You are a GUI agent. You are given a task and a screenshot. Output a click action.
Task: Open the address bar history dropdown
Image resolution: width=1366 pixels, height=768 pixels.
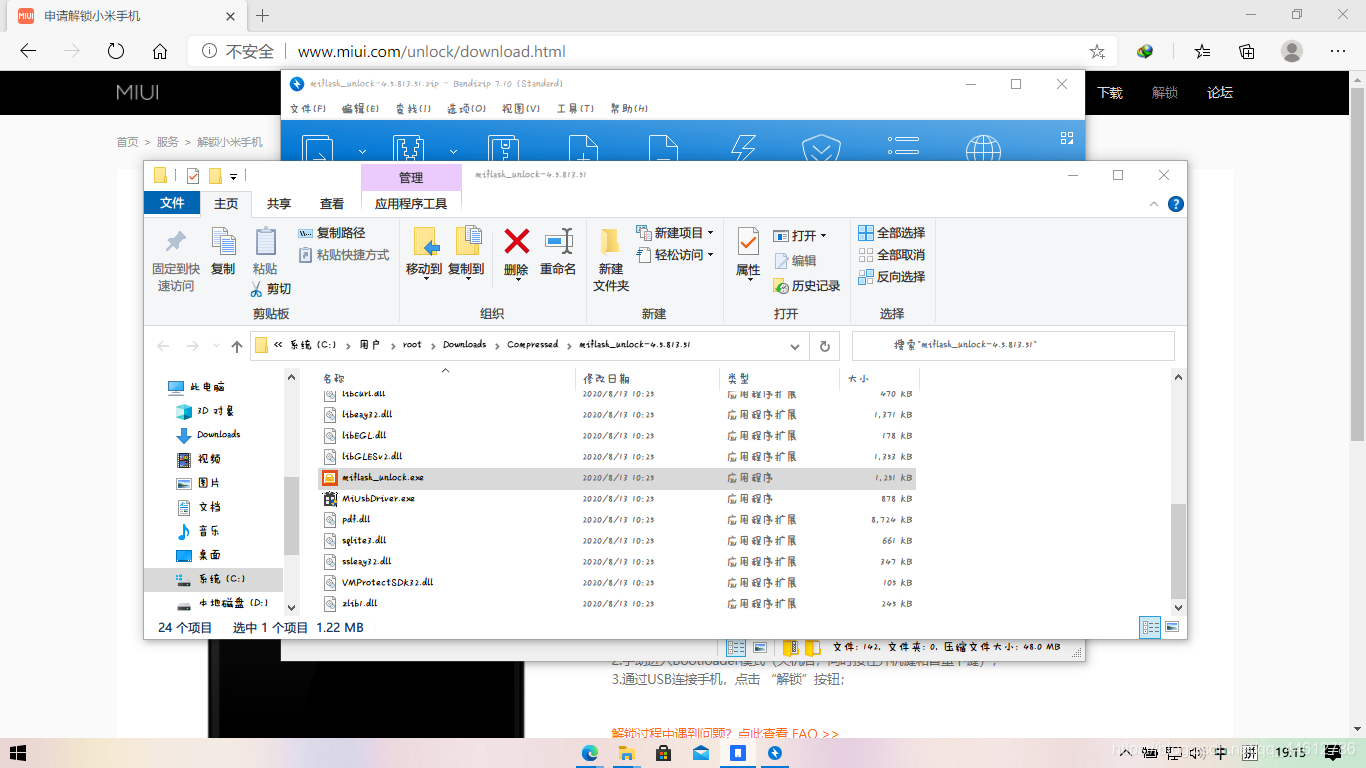796,346
